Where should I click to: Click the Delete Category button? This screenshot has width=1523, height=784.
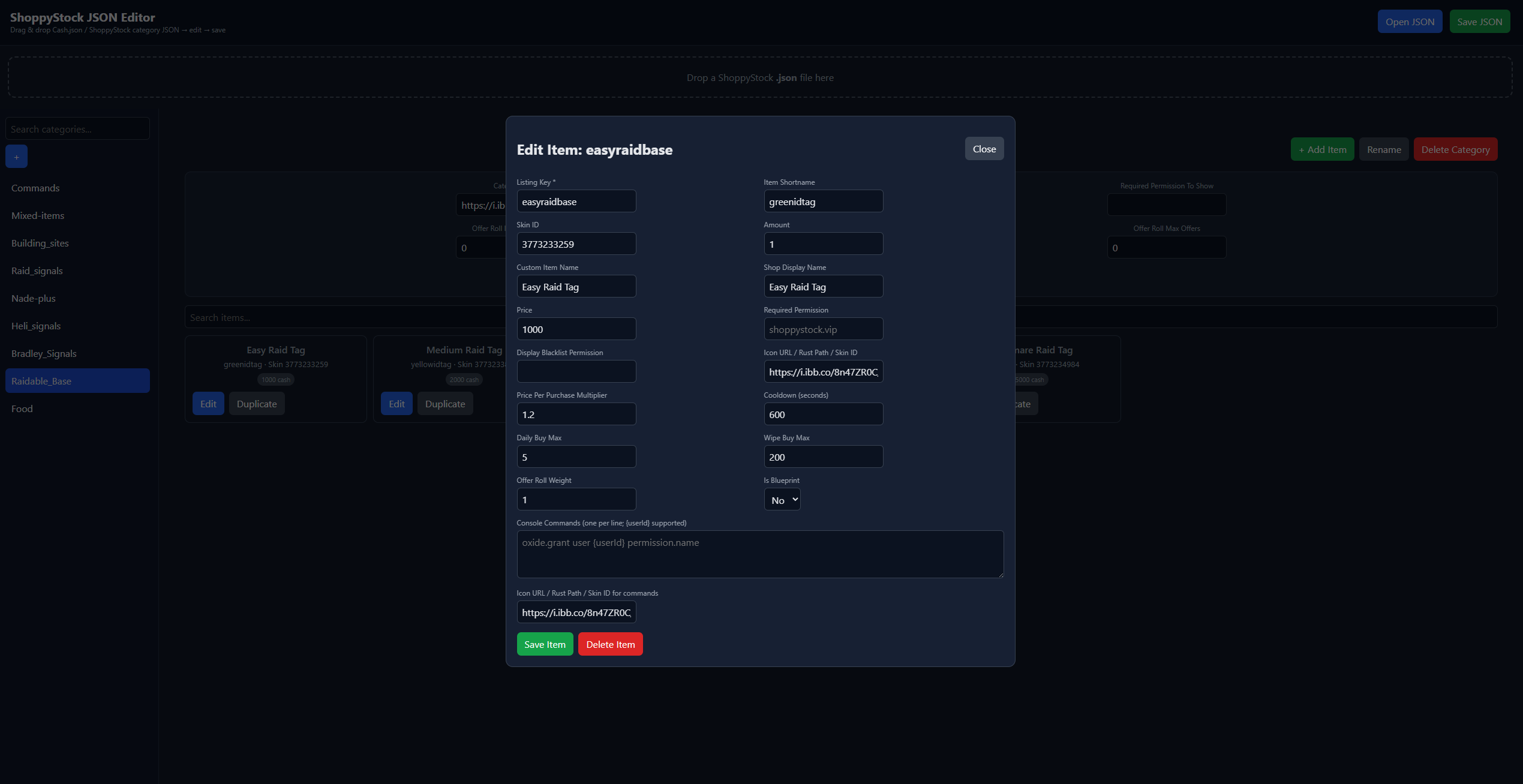pos(1455,149)
